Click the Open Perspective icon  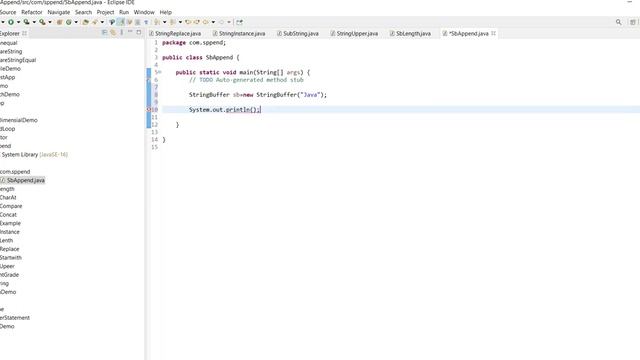click(632, 22)
